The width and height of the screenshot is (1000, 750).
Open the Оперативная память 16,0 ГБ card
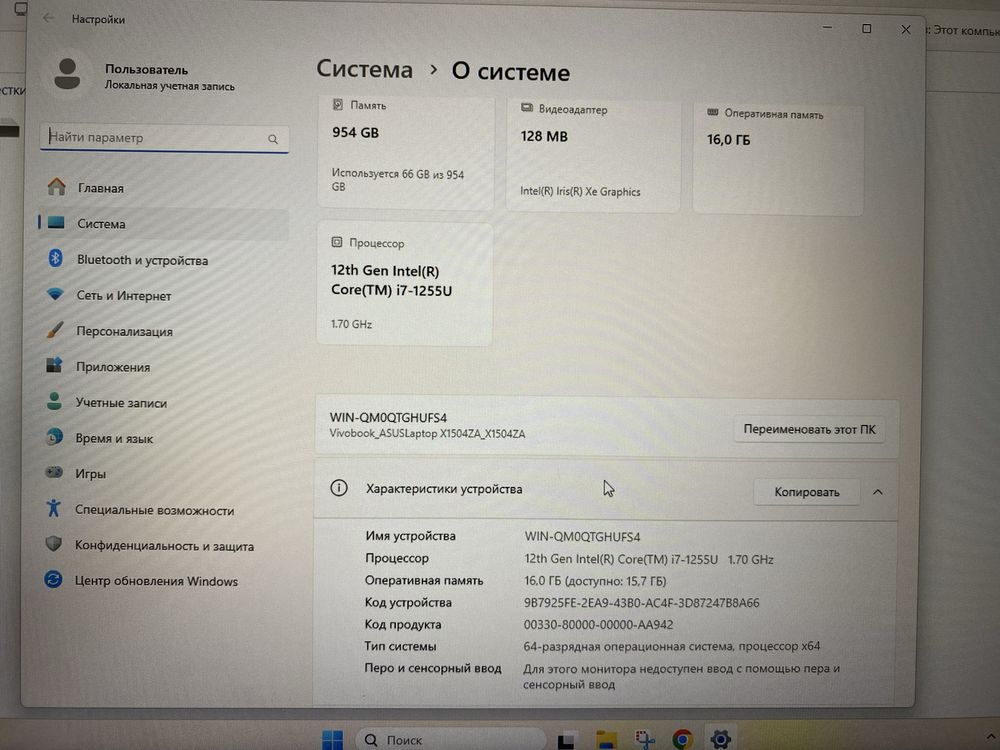pyautogui.click(x=778, y=159)
